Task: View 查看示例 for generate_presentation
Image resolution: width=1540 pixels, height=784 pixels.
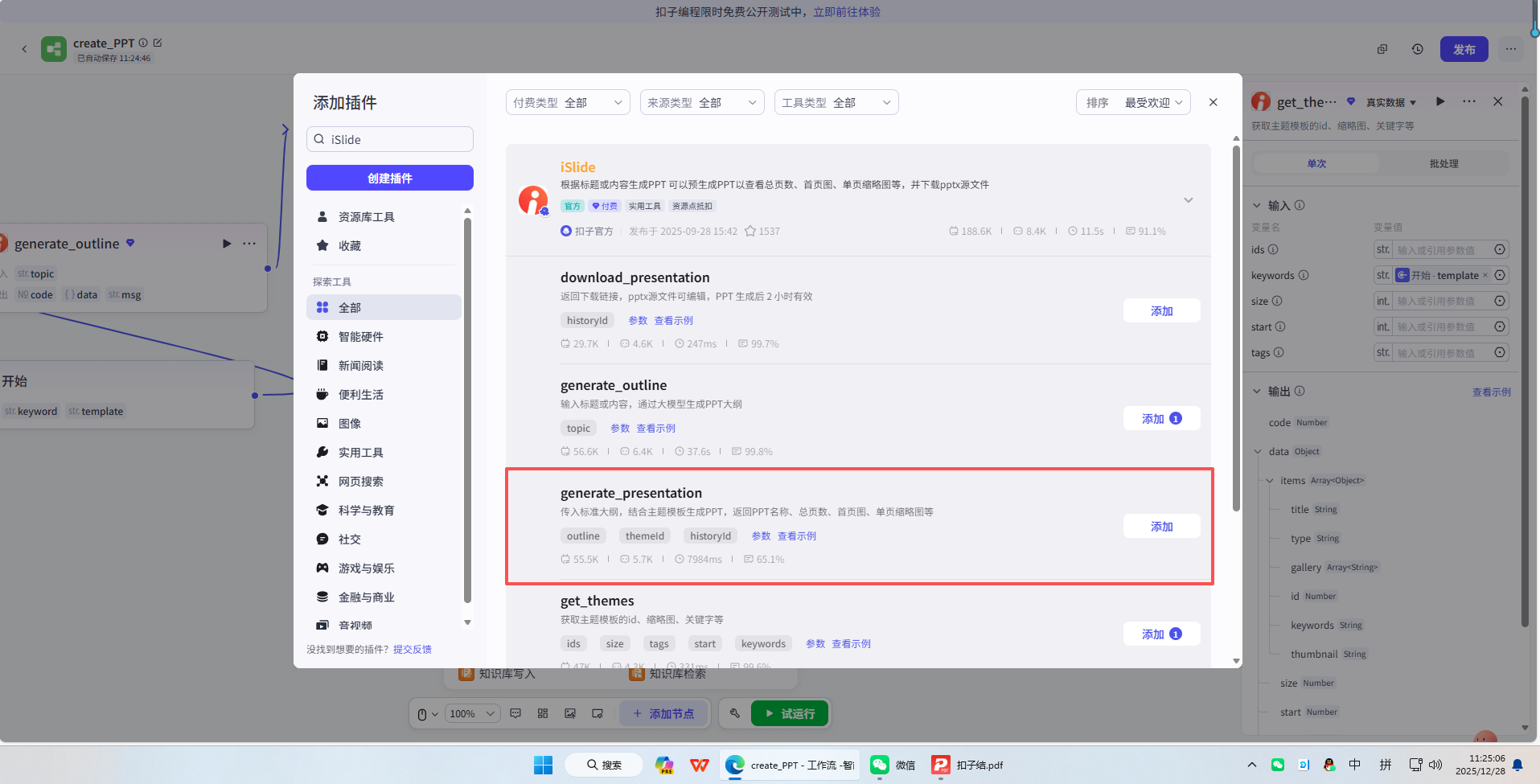Action: pos(797,536)
